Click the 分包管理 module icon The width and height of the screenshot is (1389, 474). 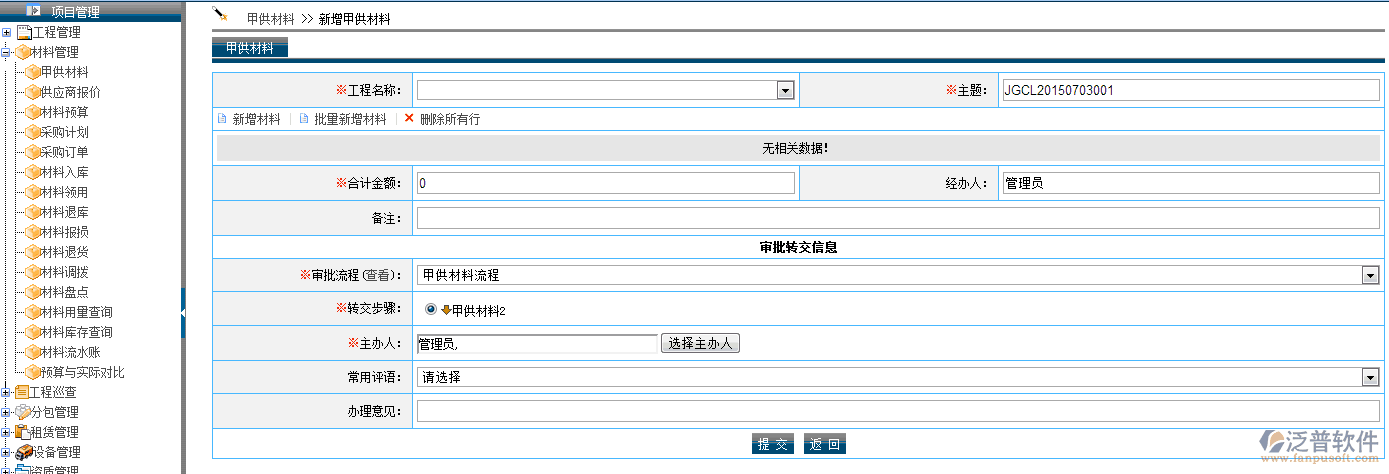[x=22, y=412]
